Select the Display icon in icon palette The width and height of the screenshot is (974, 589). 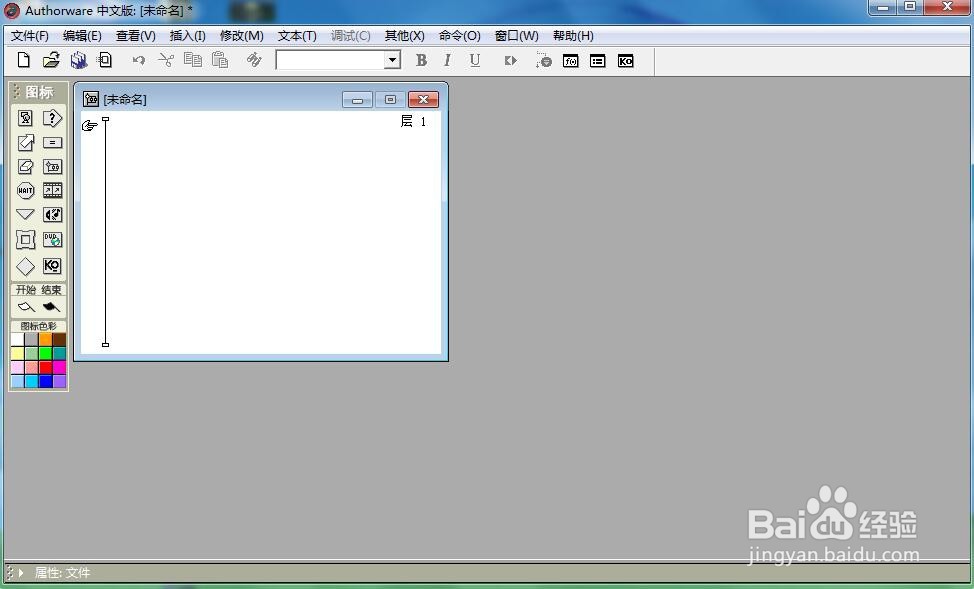click(x=25, y=118)
